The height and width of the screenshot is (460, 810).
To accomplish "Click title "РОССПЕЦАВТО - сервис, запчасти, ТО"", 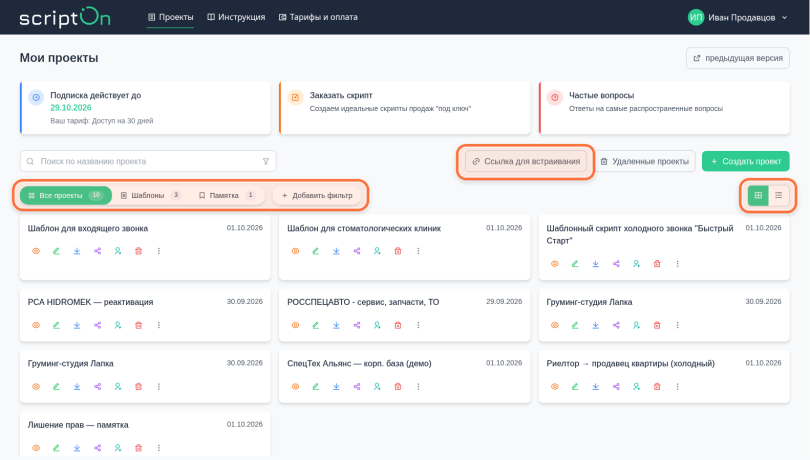I will [x=363, y=302].
